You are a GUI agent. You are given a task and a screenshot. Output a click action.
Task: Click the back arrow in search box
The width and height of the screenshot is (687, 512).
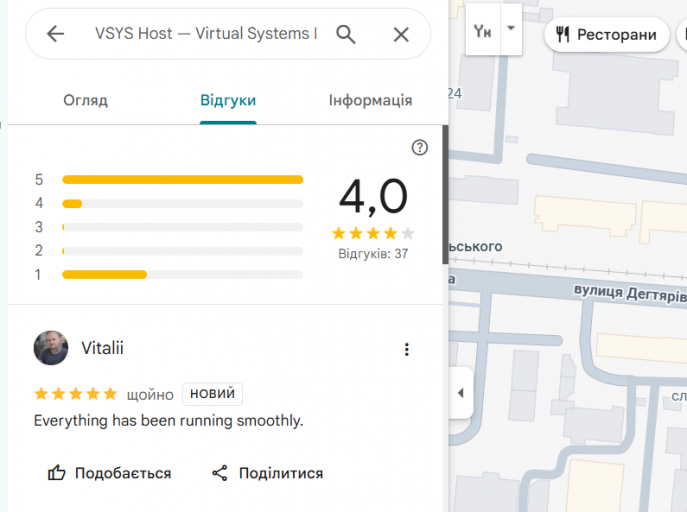(55, 34)
